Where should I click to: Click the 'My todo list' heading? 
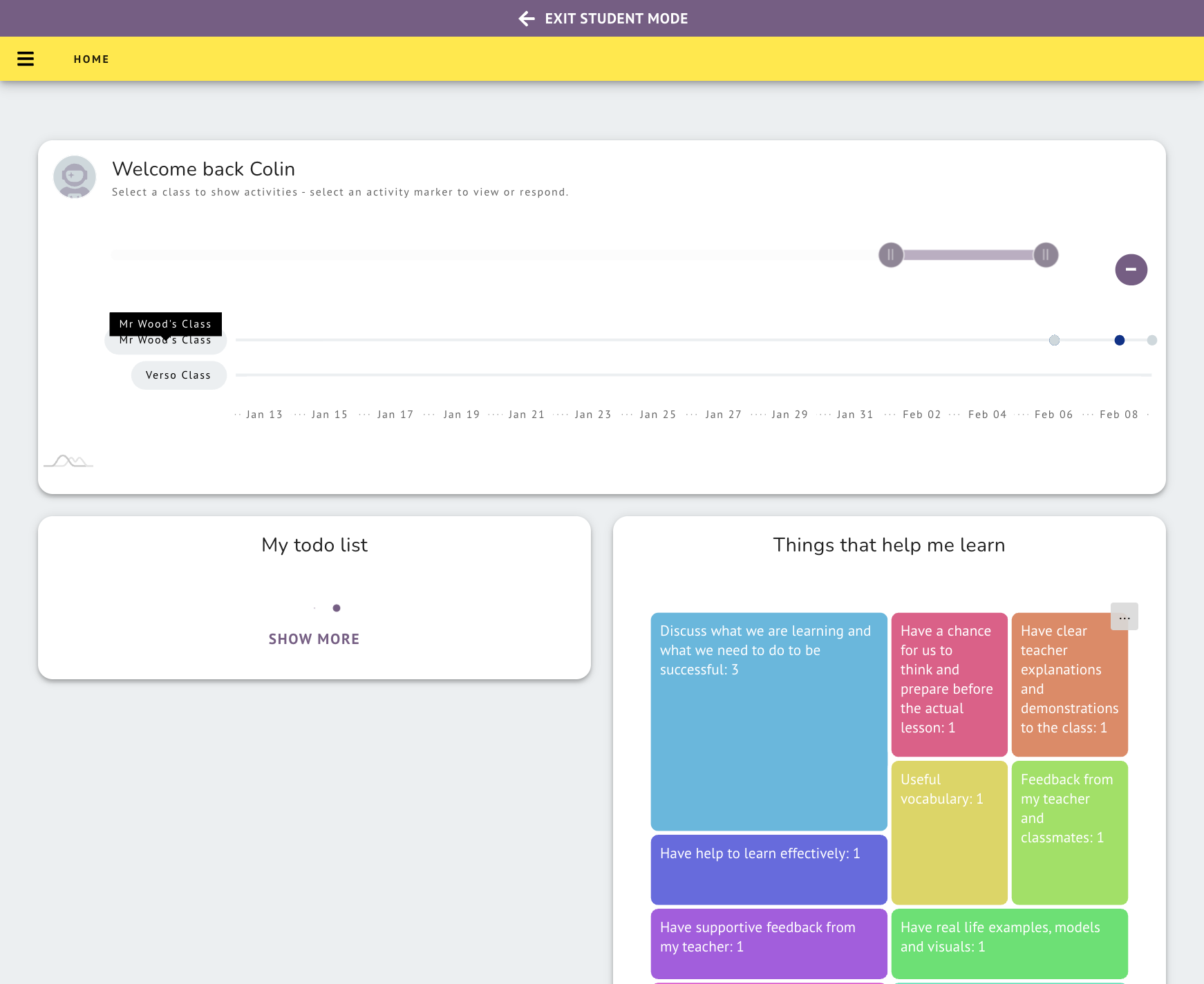click(314, 545)
